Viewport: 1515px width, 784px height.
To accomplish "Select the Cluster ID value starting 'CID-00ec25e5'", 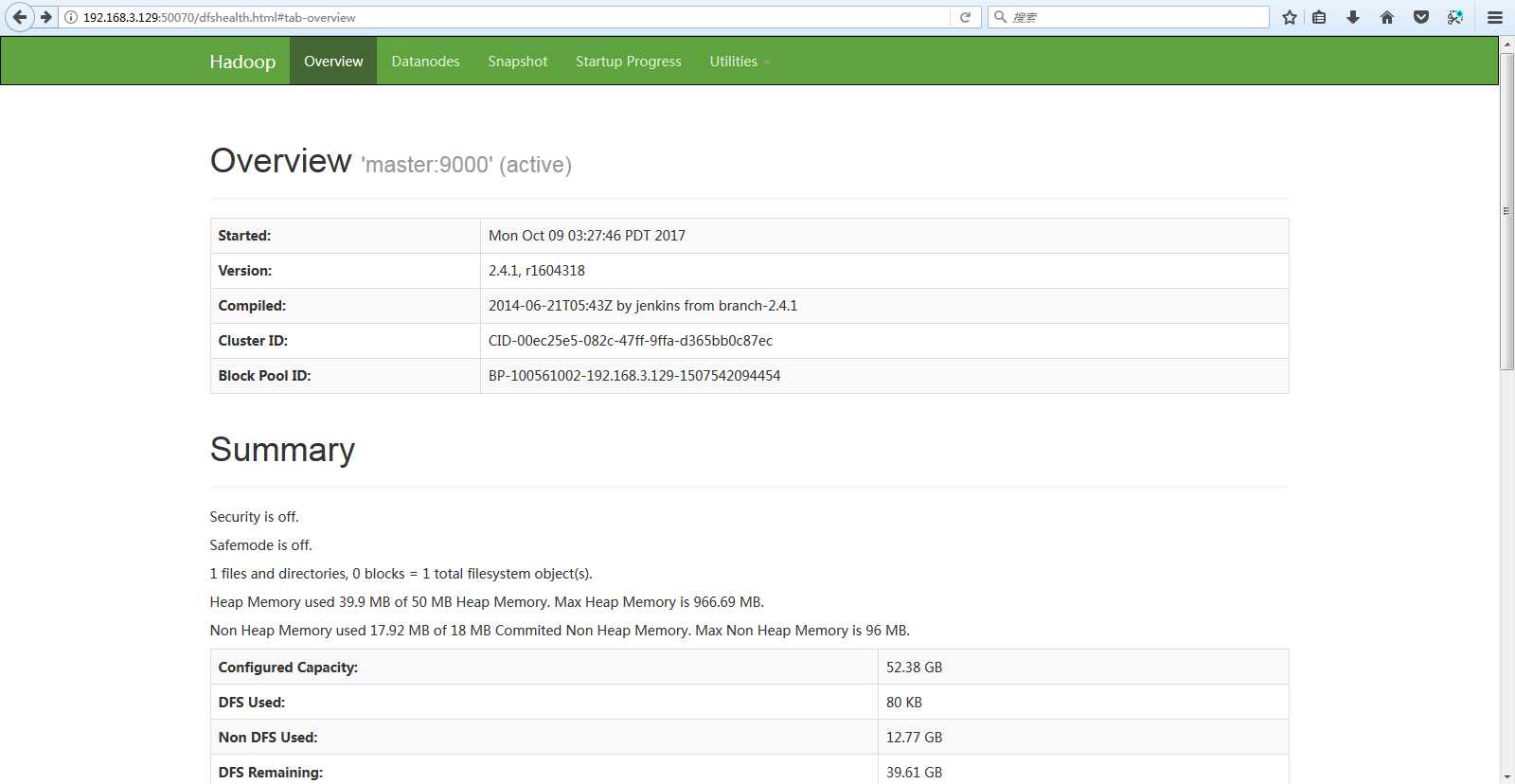I will pyautogui.click(x=631, y=341).
